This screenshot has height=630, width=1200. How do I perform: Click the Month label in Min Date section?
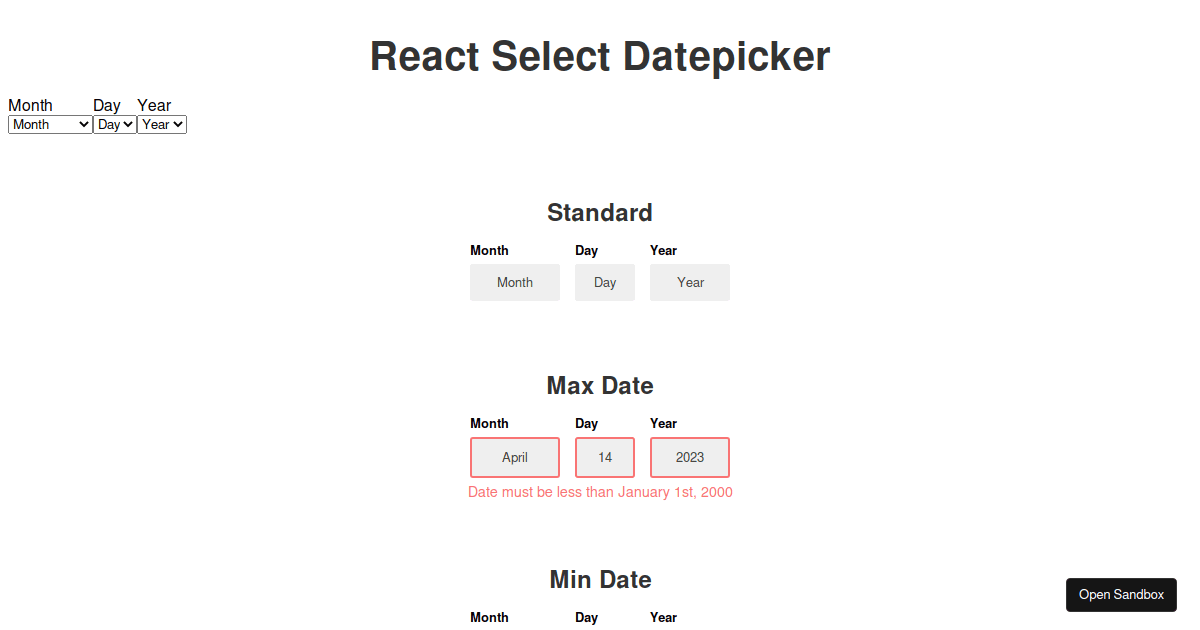point(489,617)
